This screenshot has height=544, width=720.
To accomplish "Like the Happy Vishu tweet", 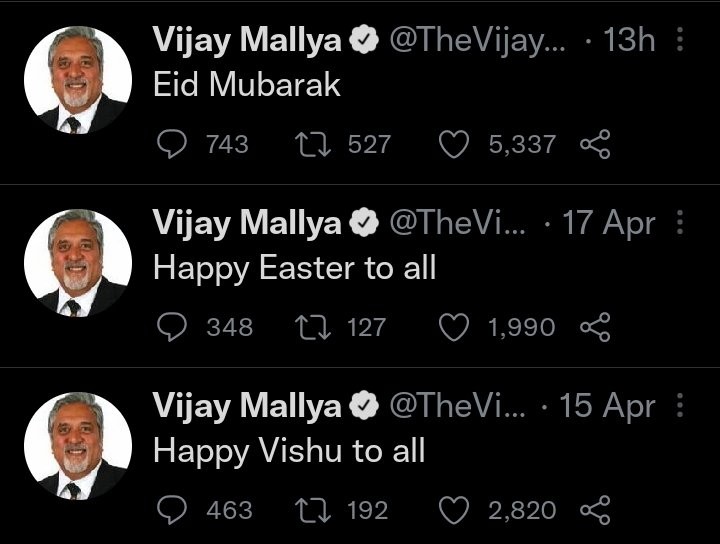I will tap(455, 510).
